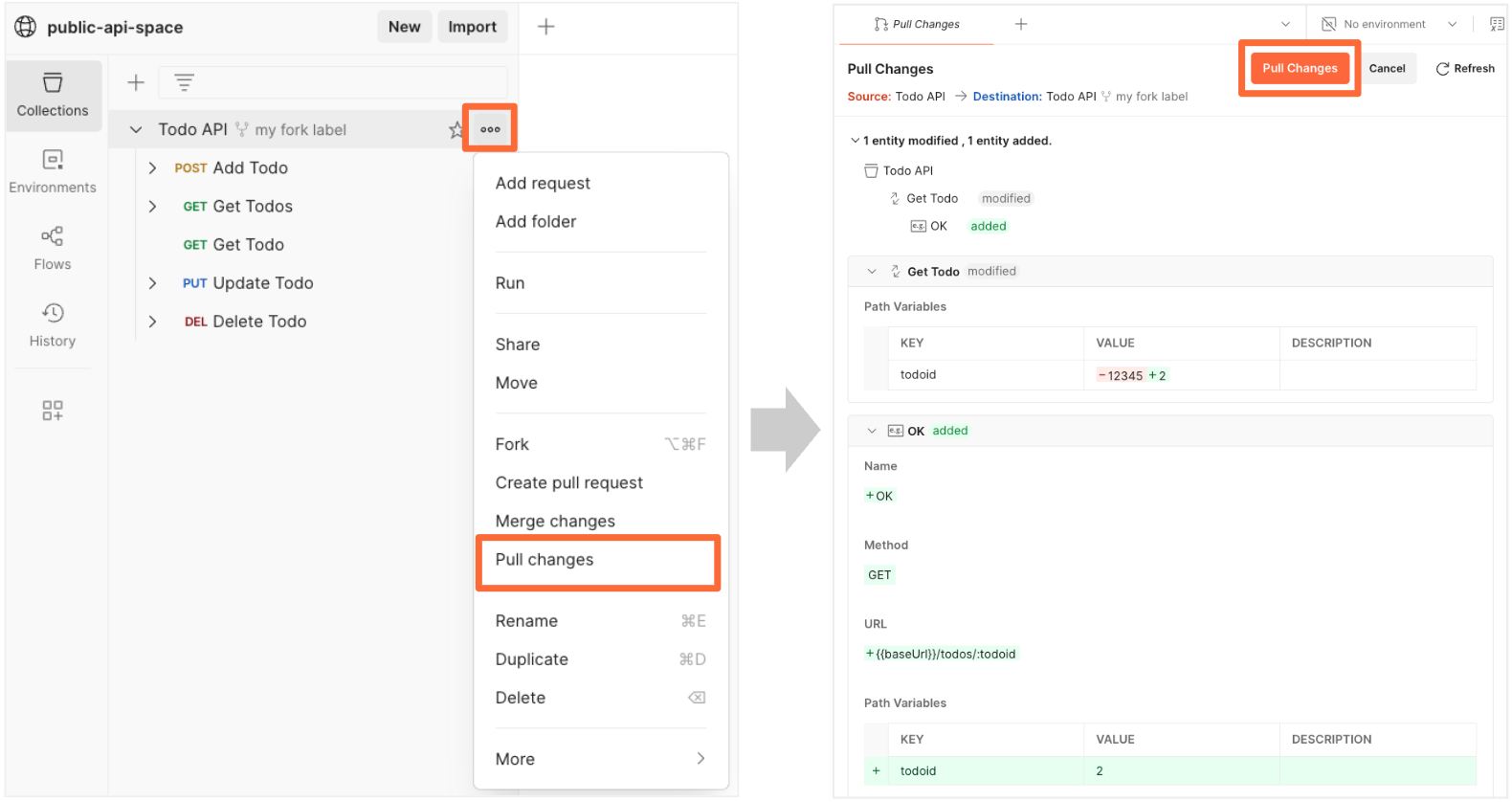Open the Collections sidebar panel
Image resolution: width=1512 pixels, height=802 pixels.
(x=53, y=96)
